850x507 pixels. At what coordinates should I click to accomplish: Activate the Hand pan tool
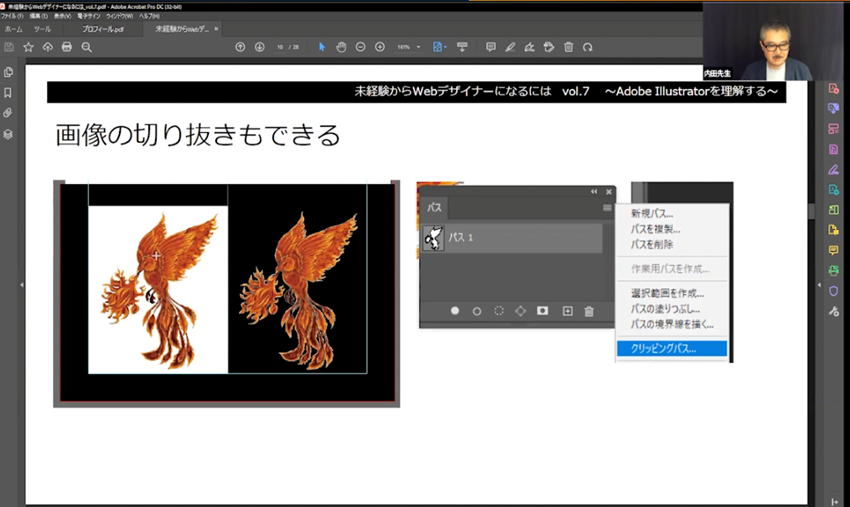point(341,47)
